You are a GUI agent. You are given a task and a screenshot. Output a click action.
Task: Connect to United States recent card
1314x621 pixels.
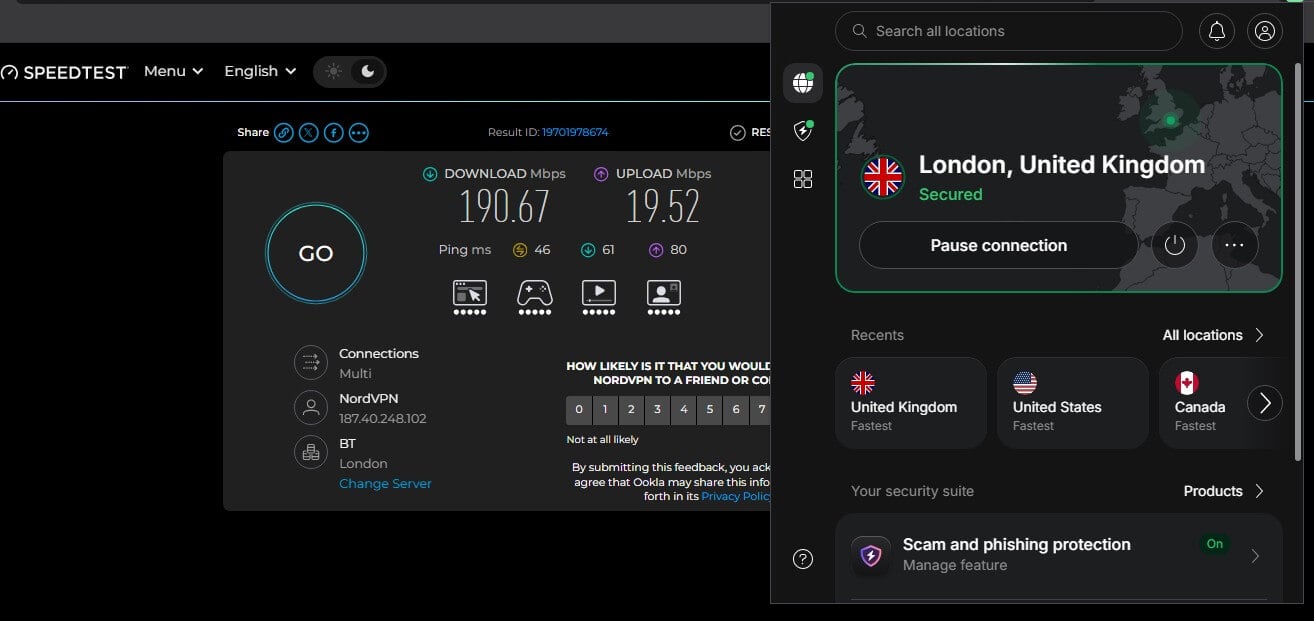click(1073, 402)
